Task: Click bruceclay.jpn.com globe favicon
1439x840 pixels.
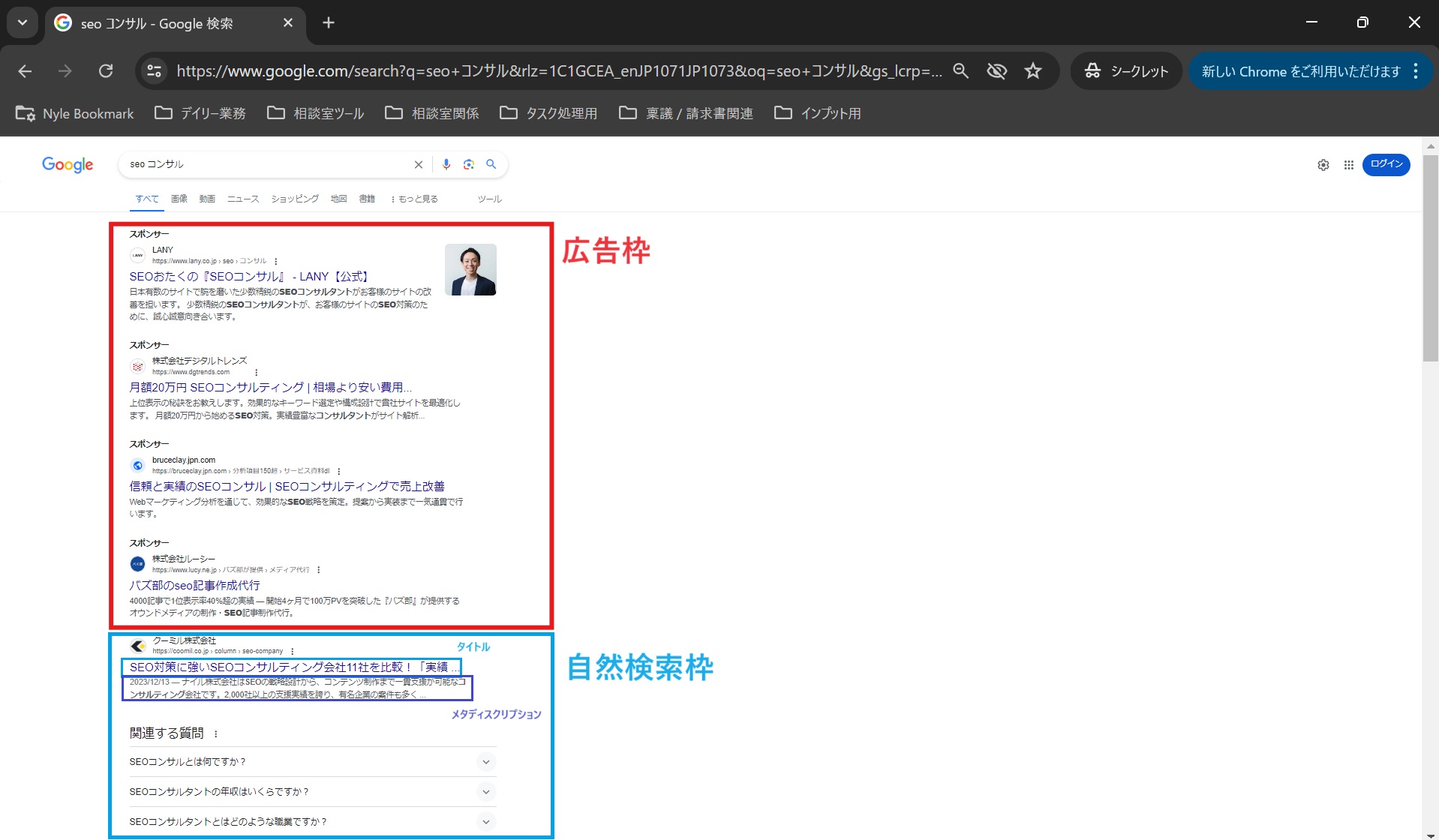Action: tap(137, 466)
